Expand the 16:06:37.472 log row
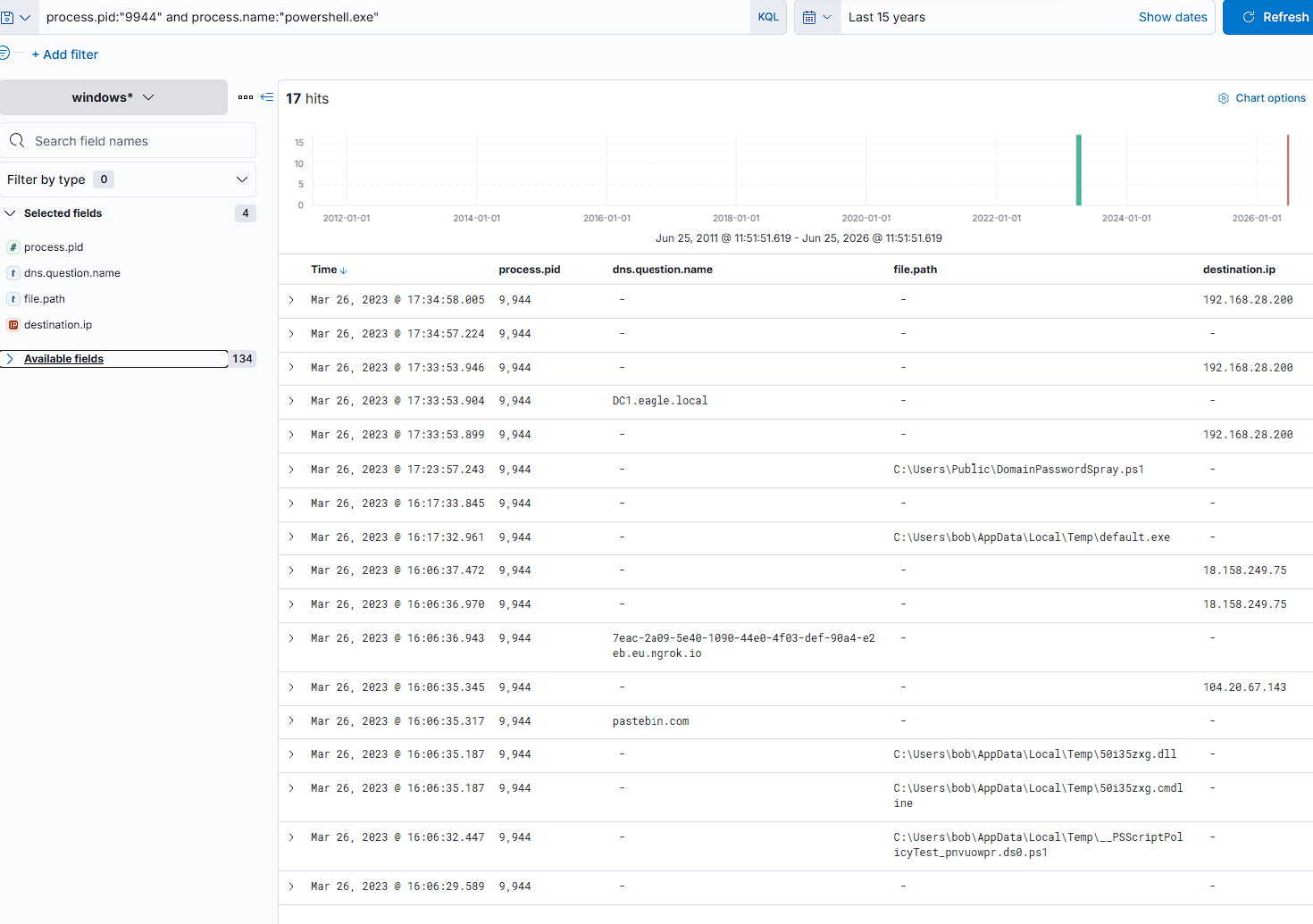Screen dimensions: 1313x924 click(291, 570)
